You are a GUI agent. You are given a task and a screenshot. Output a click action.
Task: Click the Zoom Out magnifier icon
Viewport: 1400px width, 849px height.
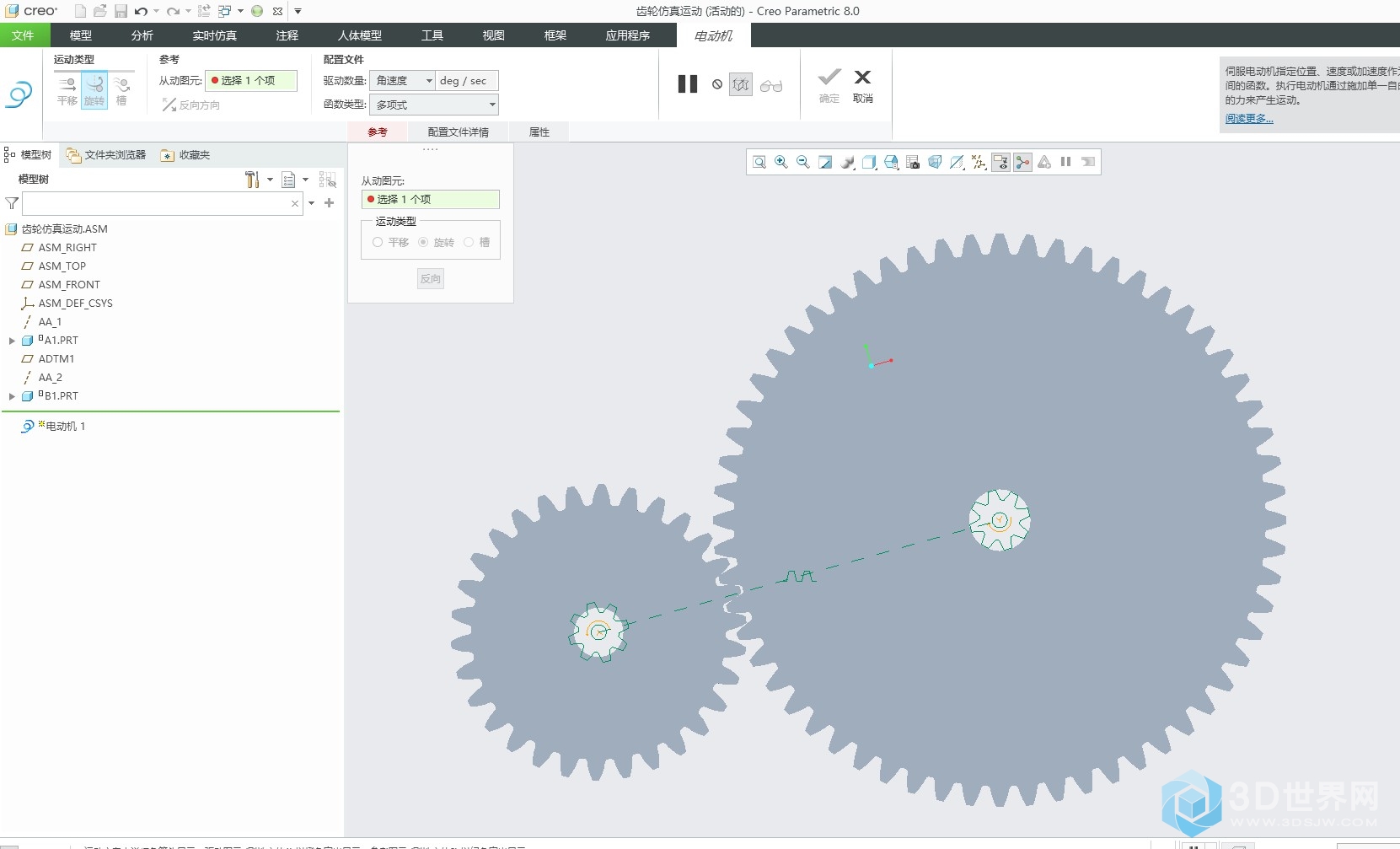803,162
